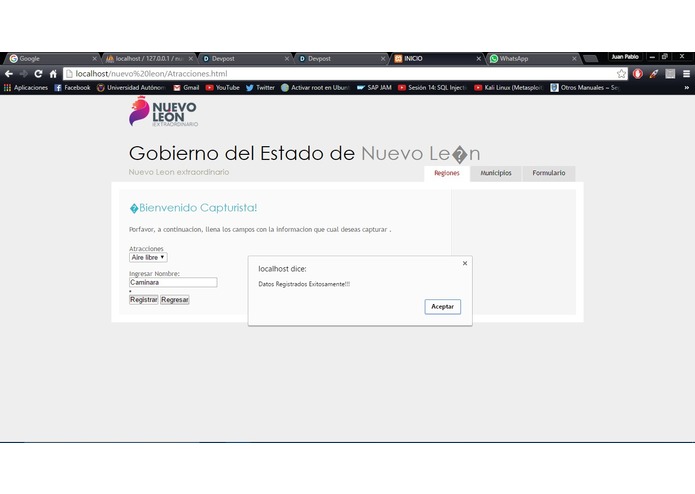Open the Facebook bookmark

pos(72,88)
